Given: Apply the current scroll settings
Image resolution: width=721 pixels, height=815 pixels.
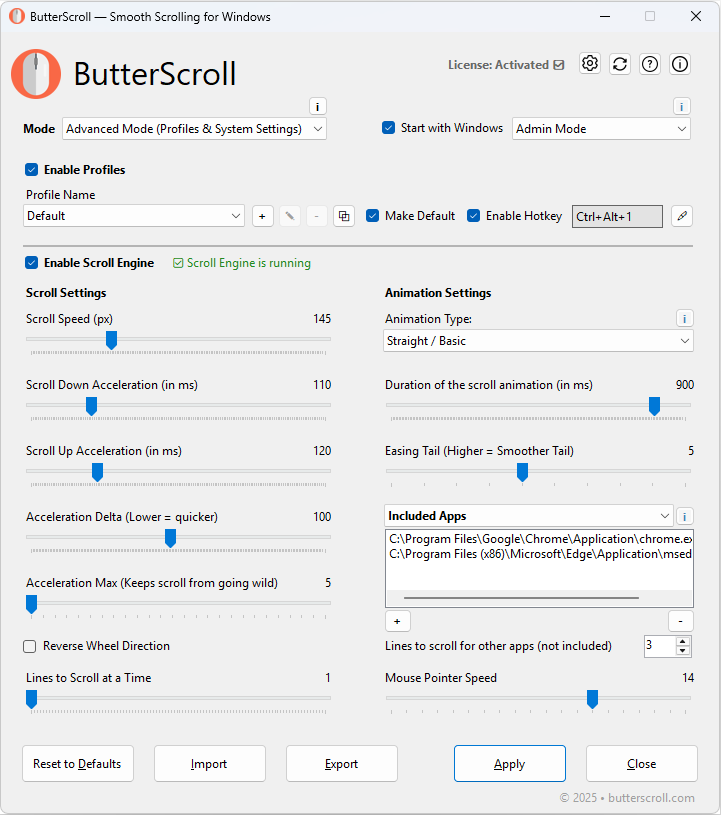Looking at the screenshot, I should tap(509, 763).
